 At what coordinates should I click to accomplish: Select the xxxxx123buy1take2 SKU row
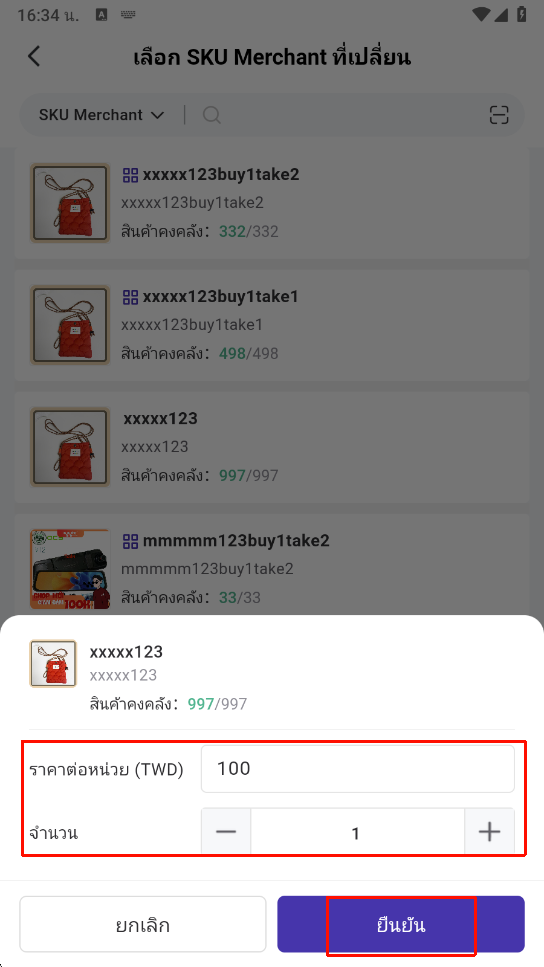click(x=272, y=203)
